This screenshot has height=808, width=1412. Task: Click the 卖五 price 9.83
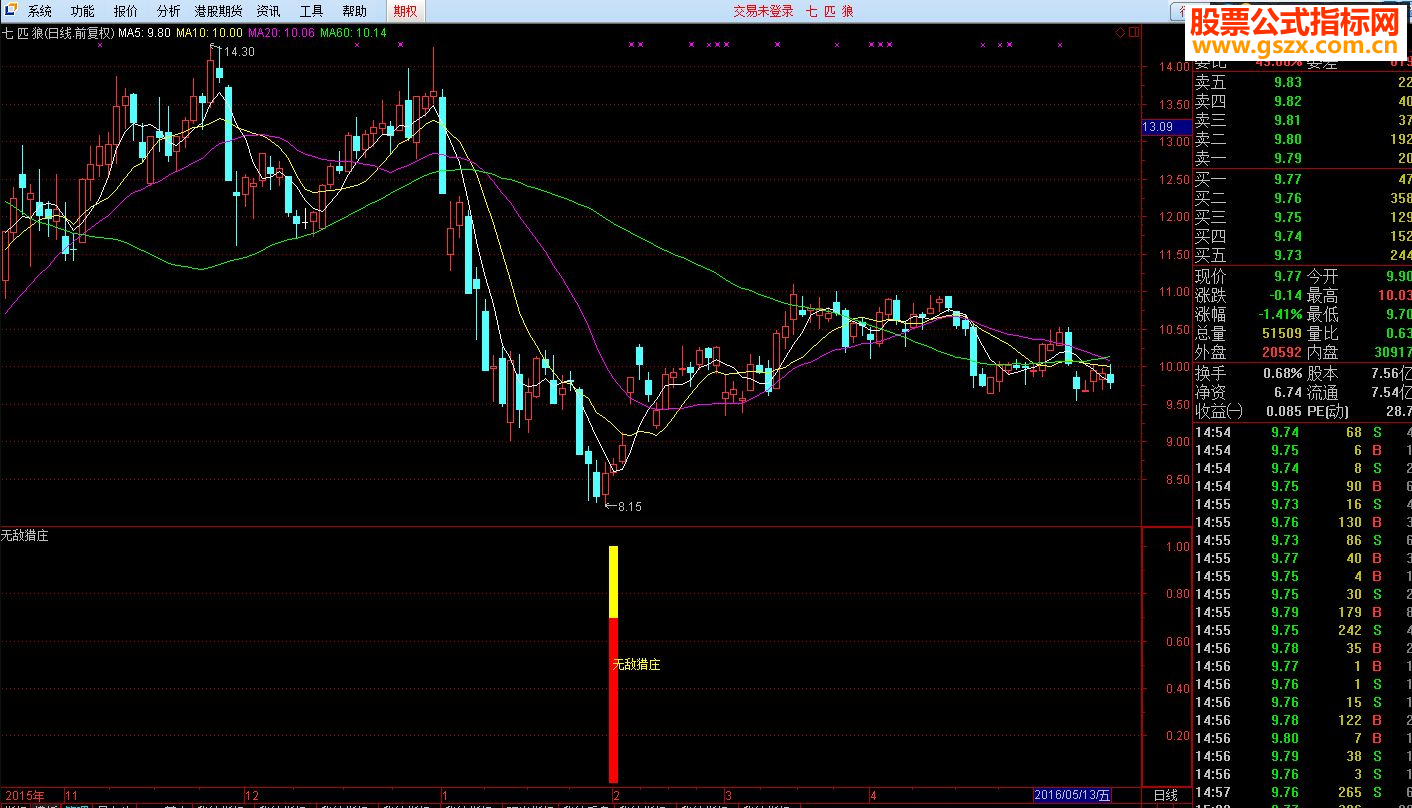[x=1287, y=83]
